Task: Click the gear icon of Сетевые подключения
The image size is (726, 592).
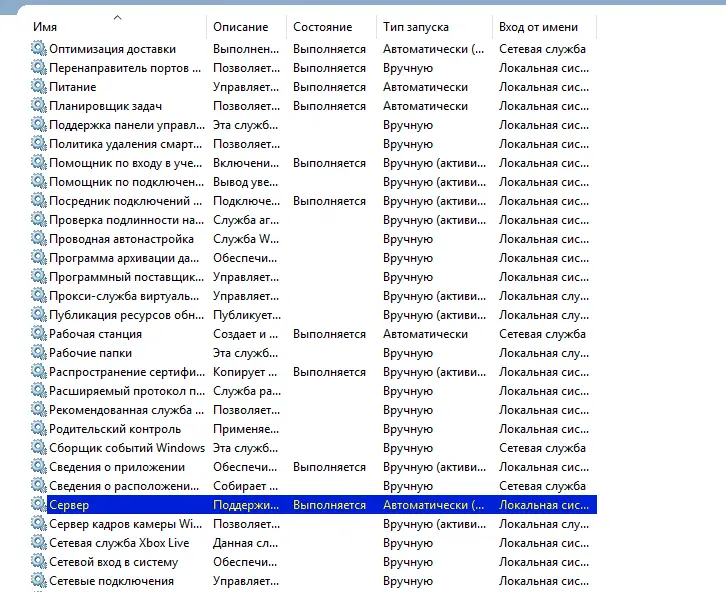Action: click(x=39, y=580)
